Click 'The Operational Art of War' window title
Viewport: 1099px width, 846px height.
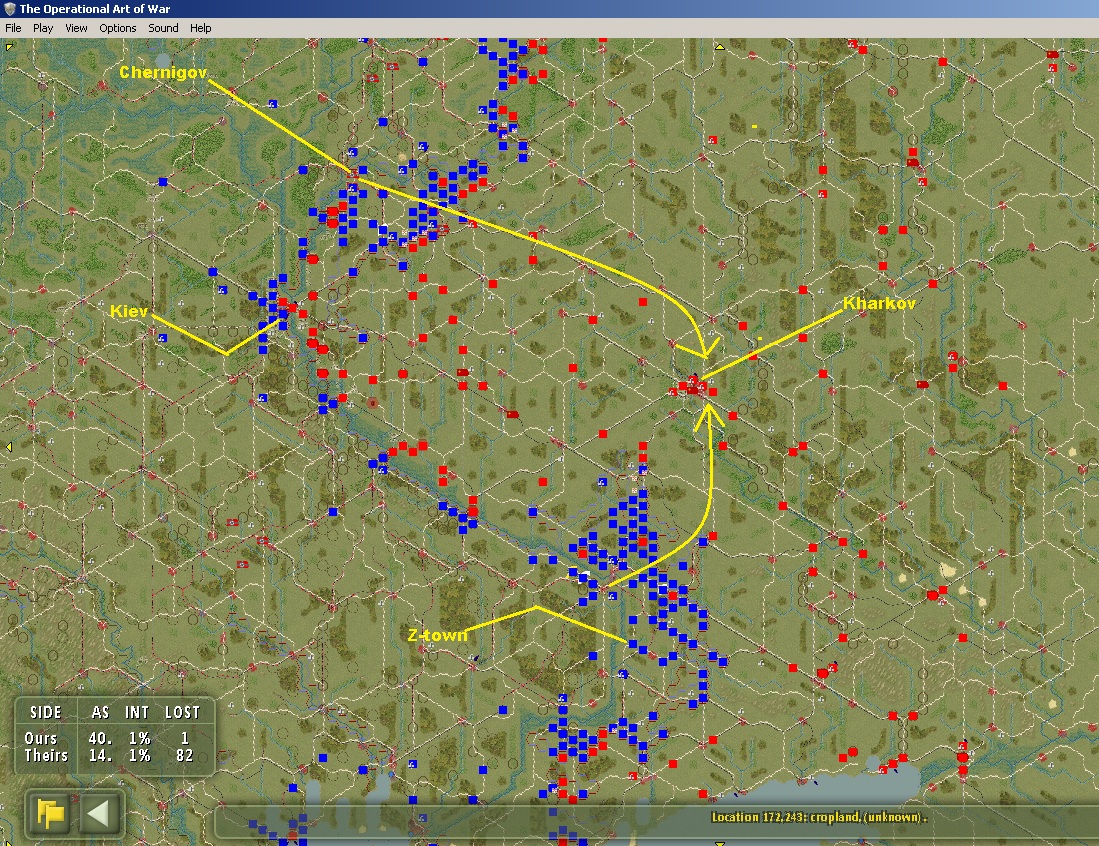(x=95, y=9)
